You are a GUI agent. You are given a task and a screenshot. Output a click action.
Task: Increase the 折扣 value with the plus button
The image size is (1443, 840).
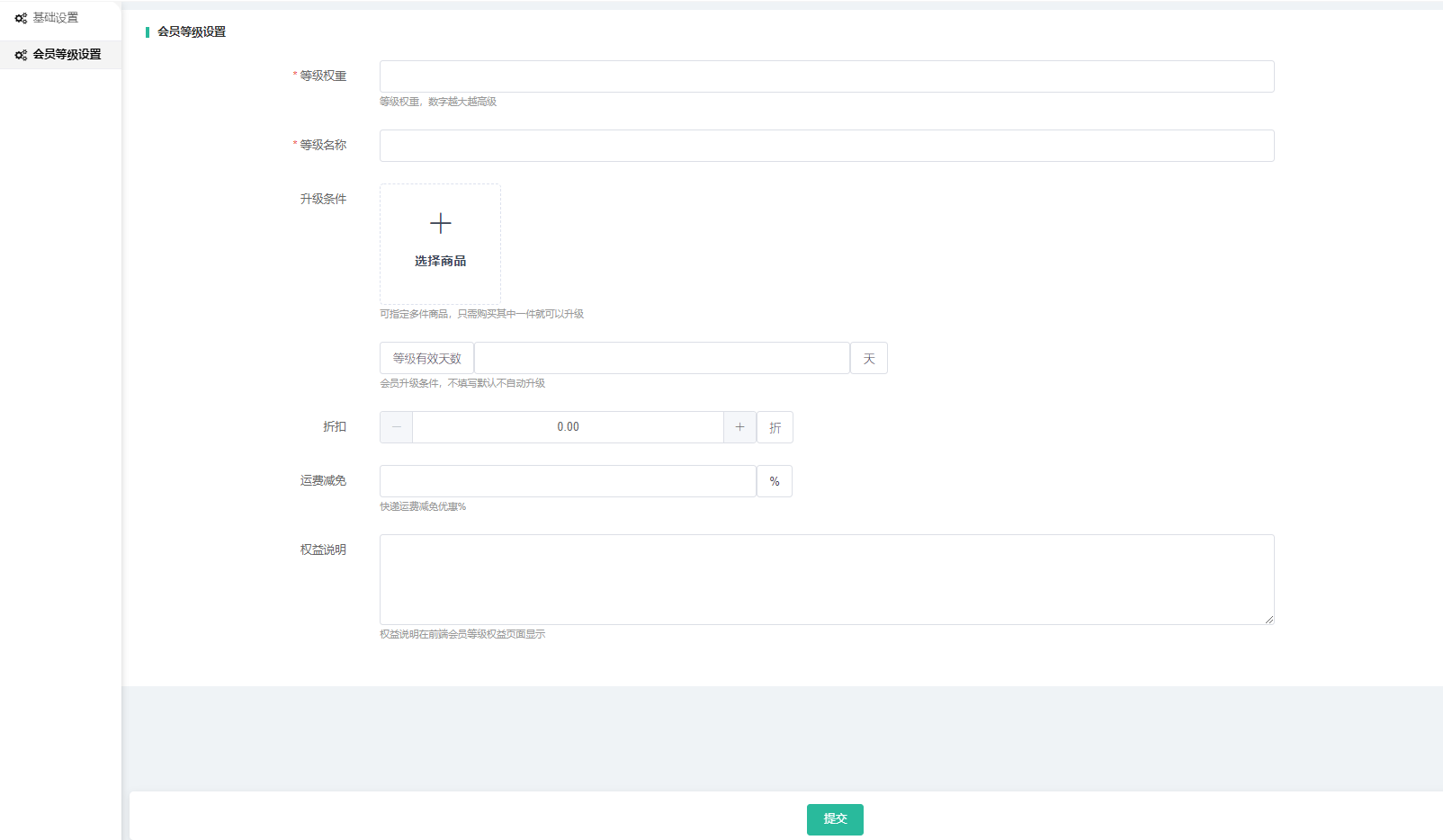(739, 427)
